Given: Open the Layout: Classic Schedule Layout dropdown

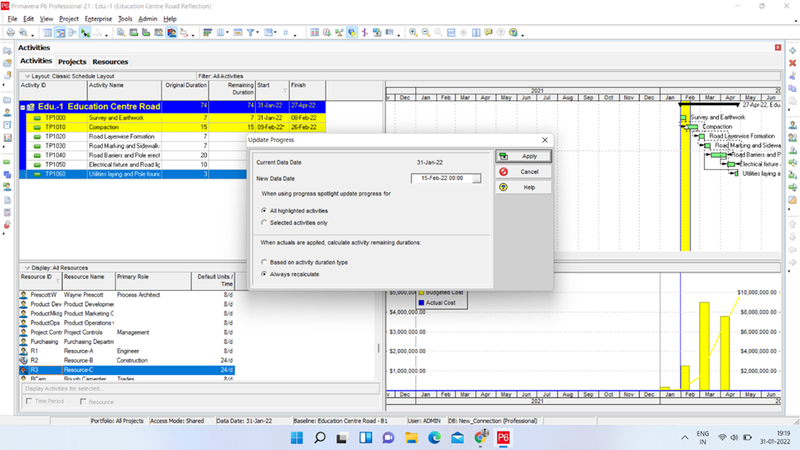Looking at the screenshot, I should pos(27,76).
